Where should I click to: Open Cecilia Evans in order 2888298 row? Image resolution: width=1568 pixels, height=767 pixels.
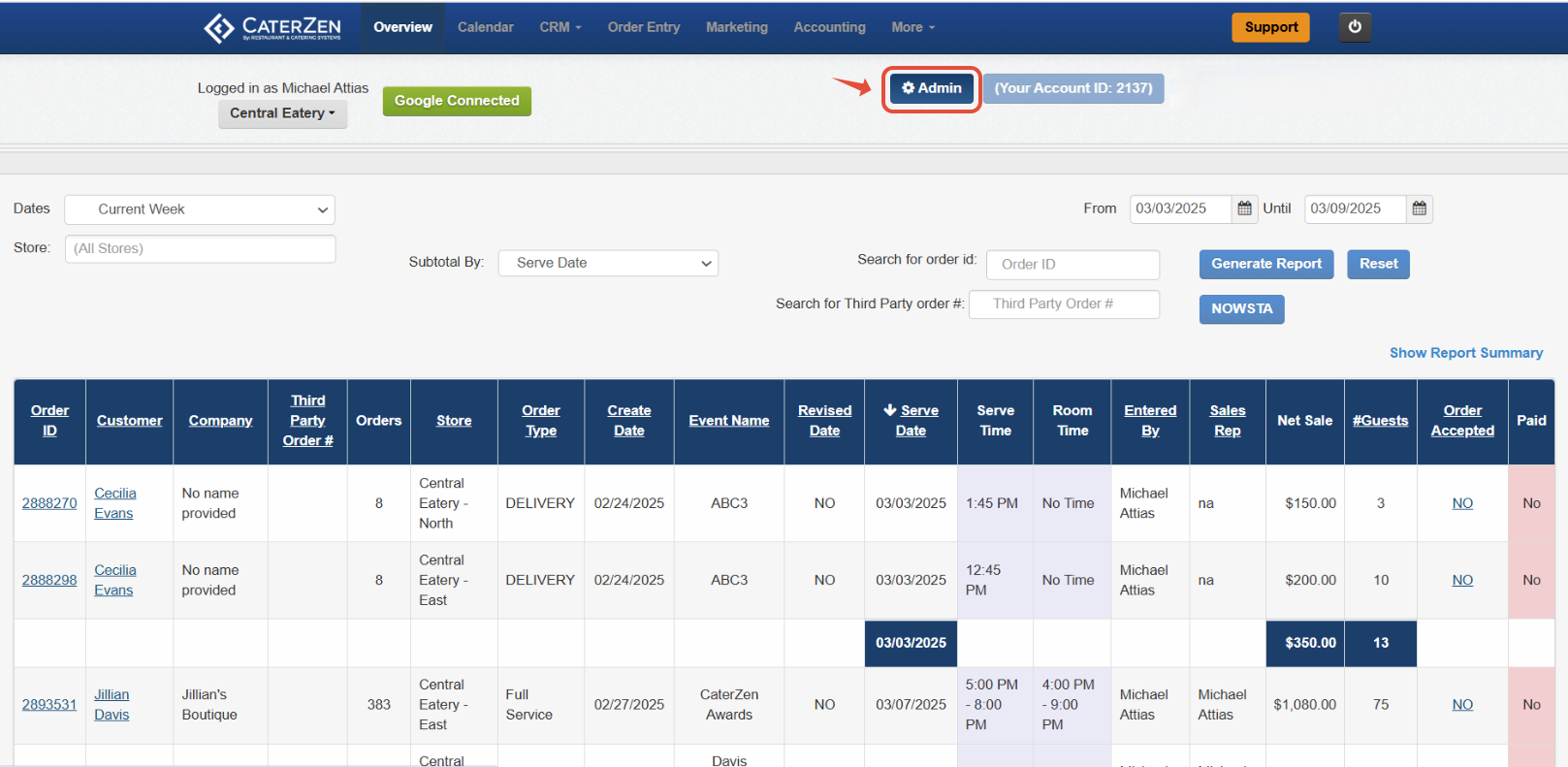click(114, 580)
